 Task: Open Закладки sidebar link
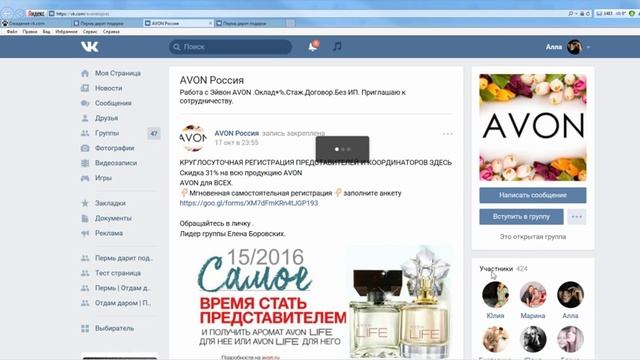(110, 203)
